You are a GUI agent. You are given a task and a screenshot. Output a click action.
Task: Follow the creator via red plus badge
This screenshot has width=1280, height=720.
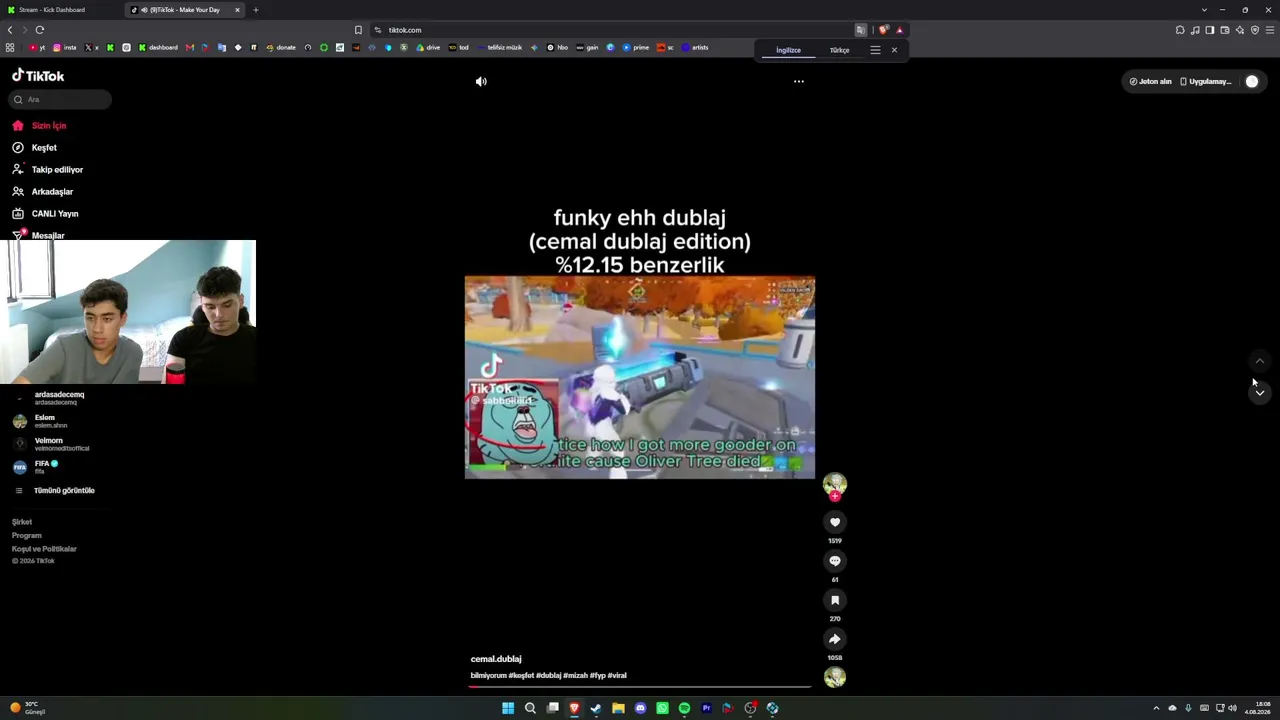(835, 496)
